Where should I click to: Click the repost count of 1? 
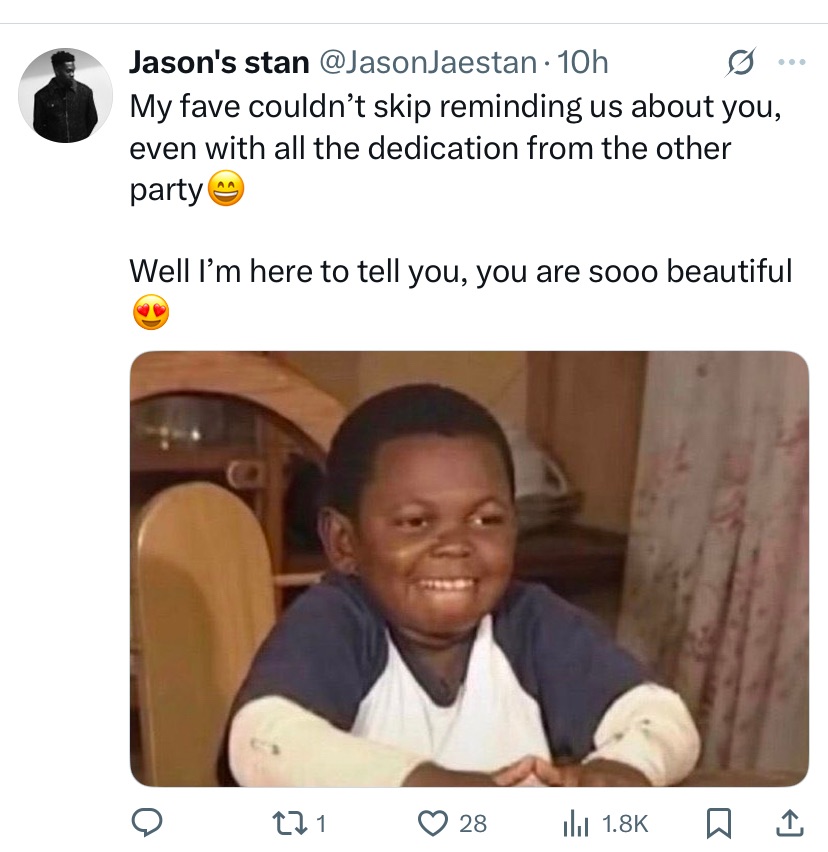click(321, 823)
